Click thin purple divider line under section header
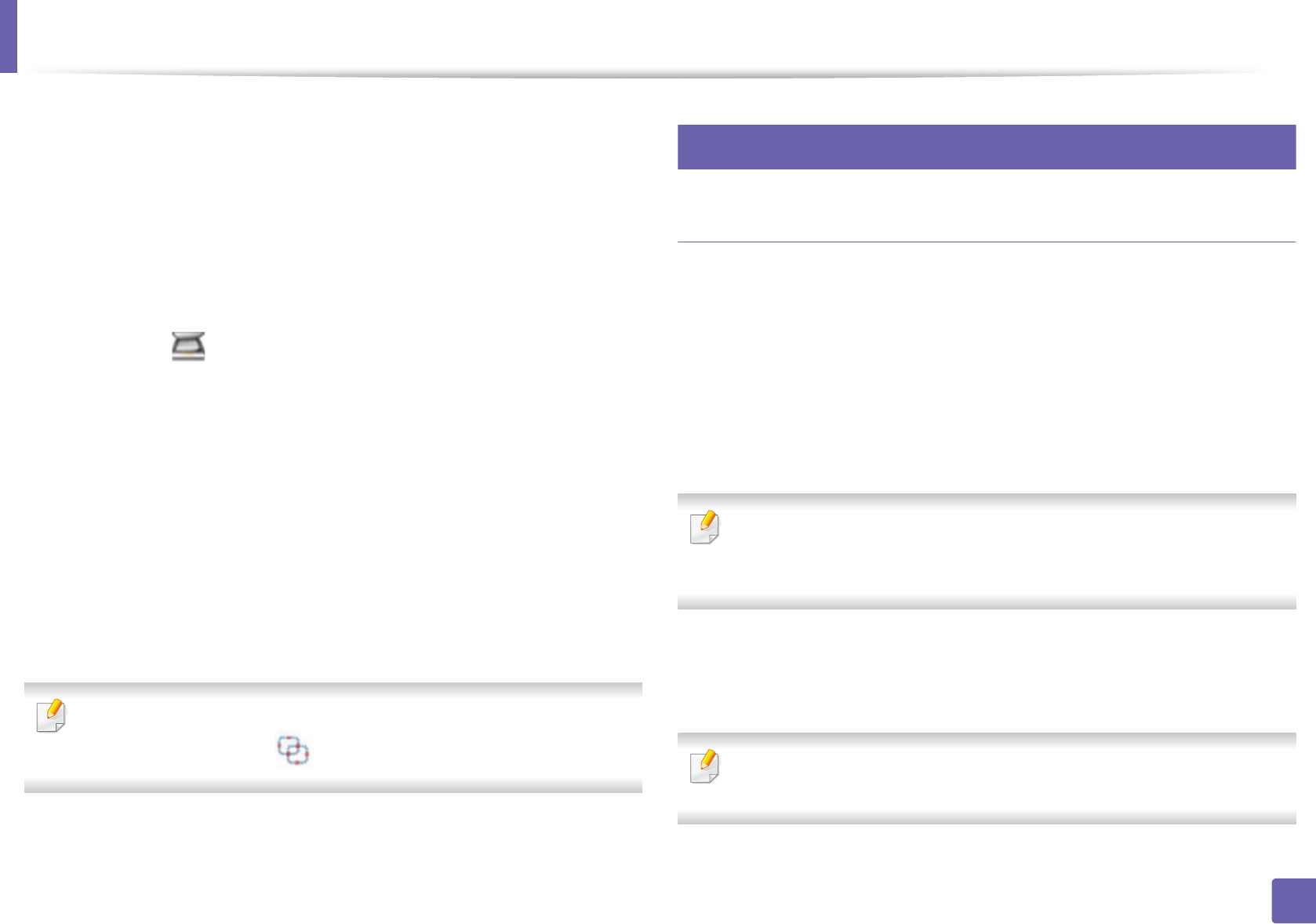1316x924 pixels. (986, 242)
